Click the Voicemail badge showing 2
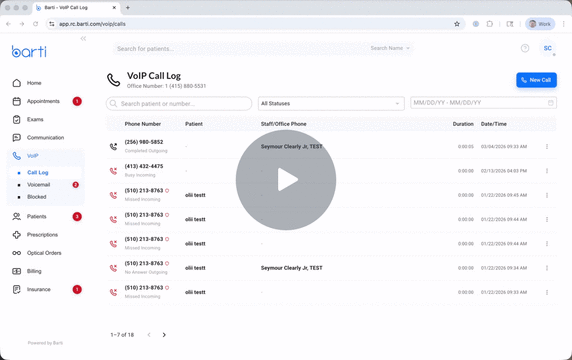Screen dimensions: 572x360 (x=76, y=185)
